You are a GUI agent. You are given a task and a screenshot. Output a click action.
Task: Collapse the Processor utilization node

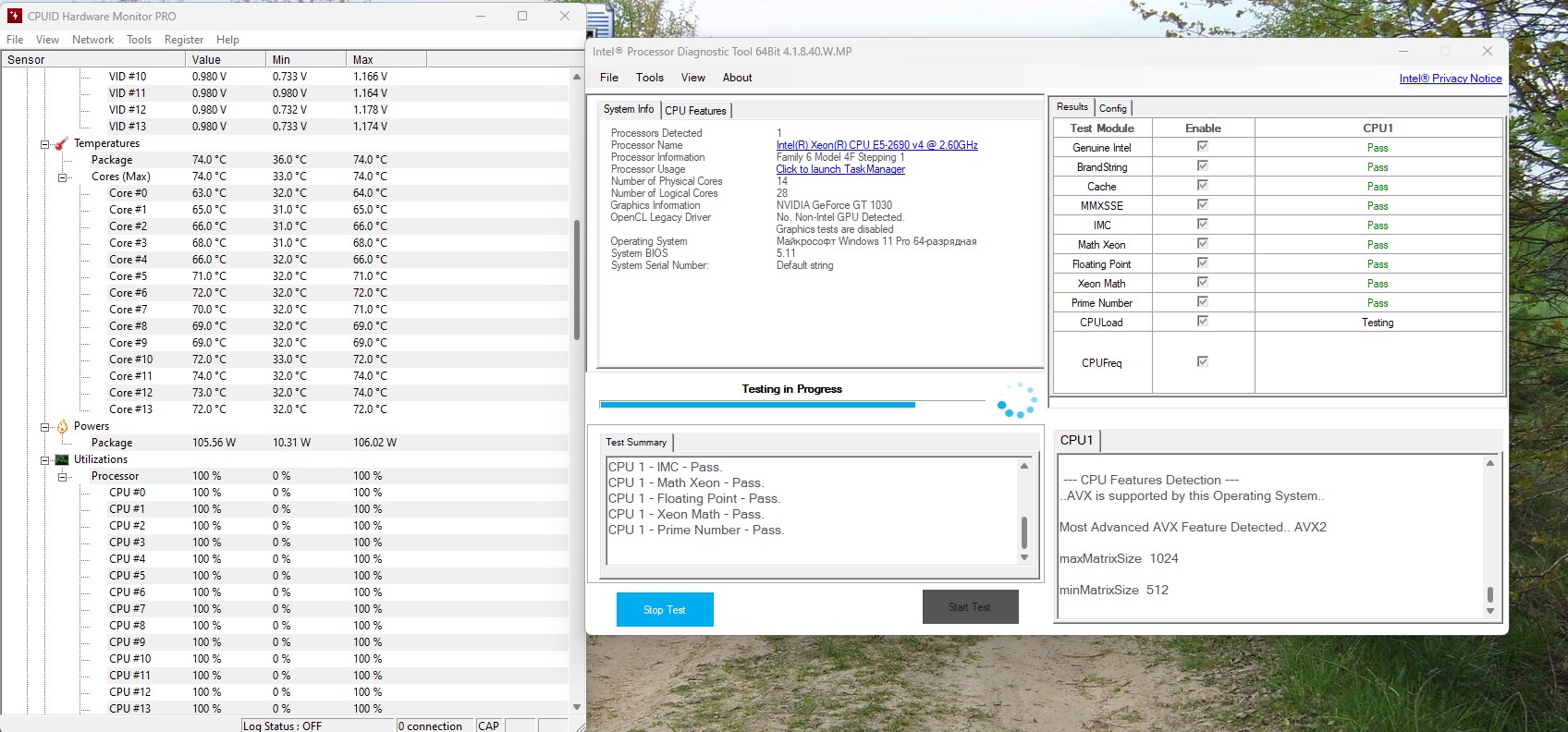coord(63,477)
